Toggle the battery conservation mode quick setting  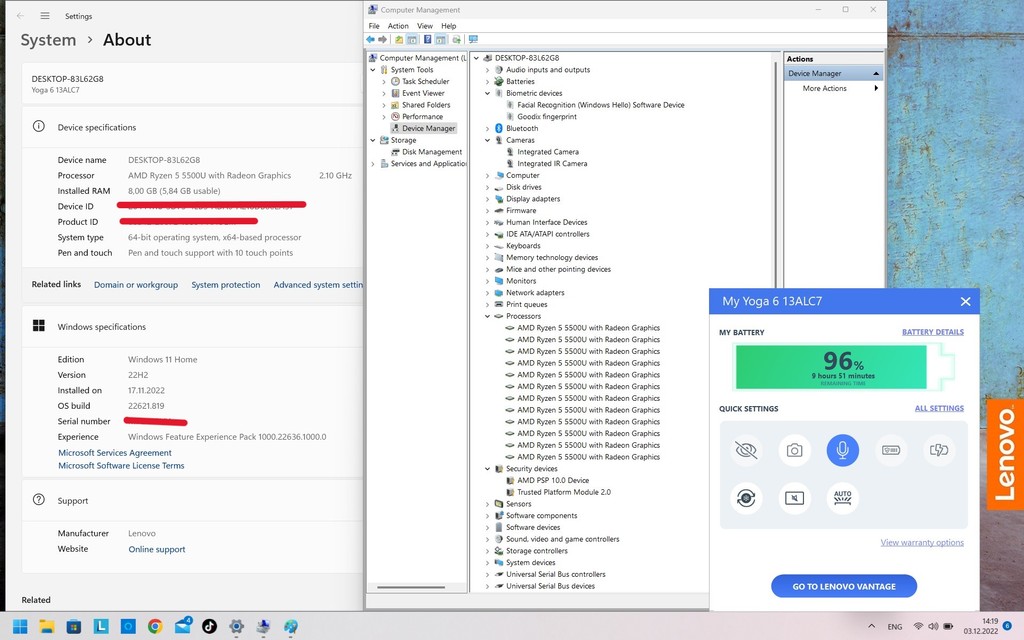click(x=891, y=450)
